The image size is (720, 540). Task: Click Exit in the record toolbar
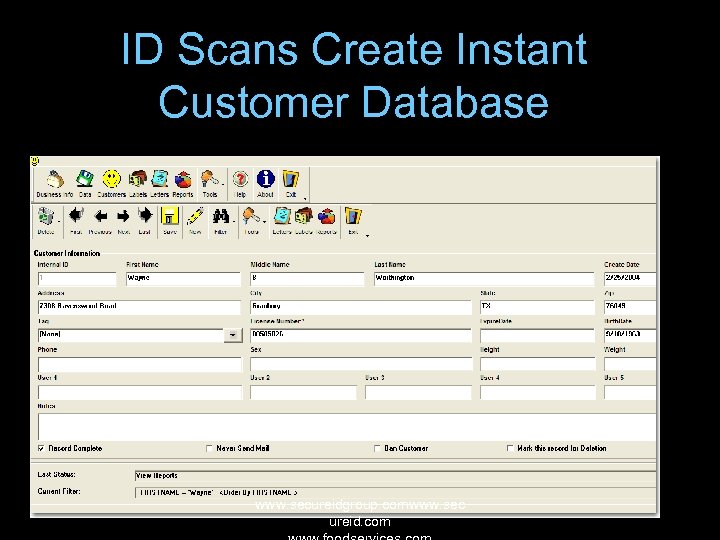(353, 221)
